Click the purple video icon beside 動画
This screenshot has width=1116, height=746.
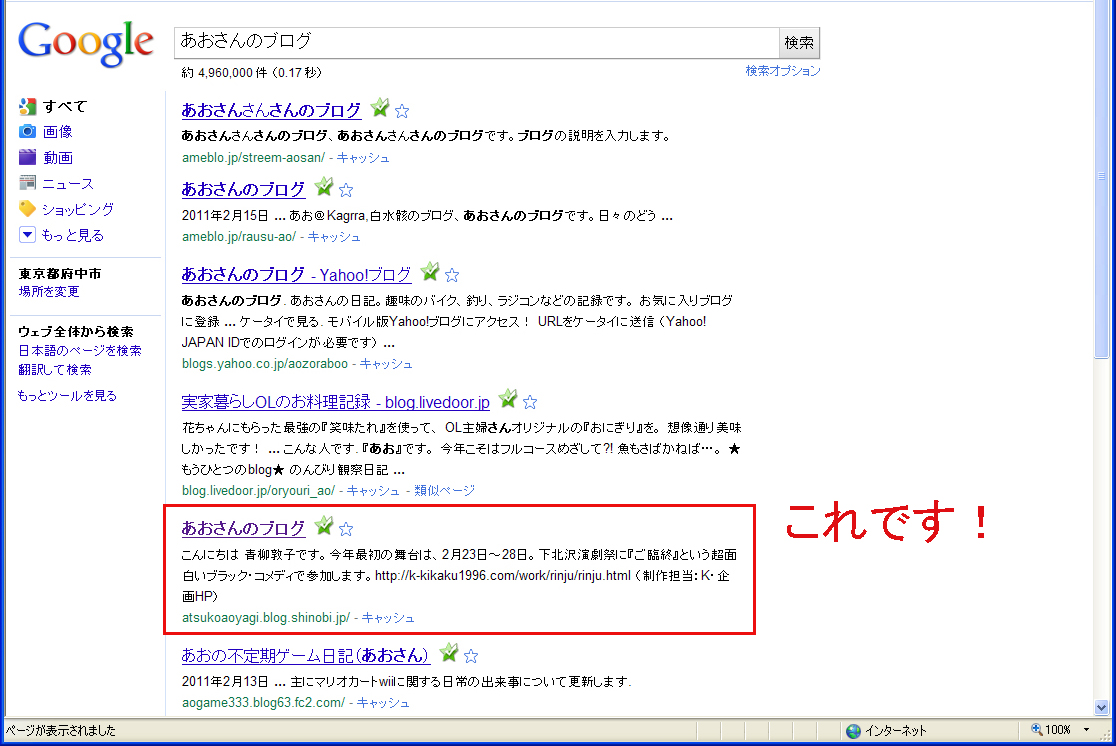[x=27, y=157]
